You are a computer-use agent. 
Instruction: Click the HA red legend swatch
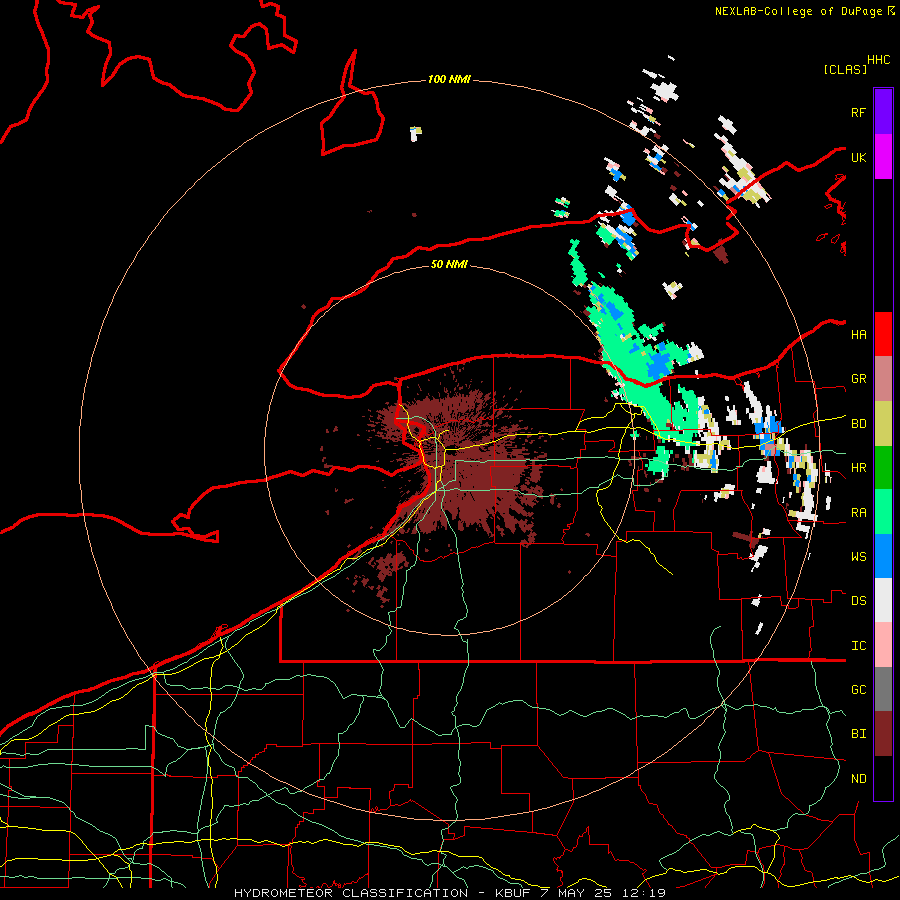(x=883, y=334)
